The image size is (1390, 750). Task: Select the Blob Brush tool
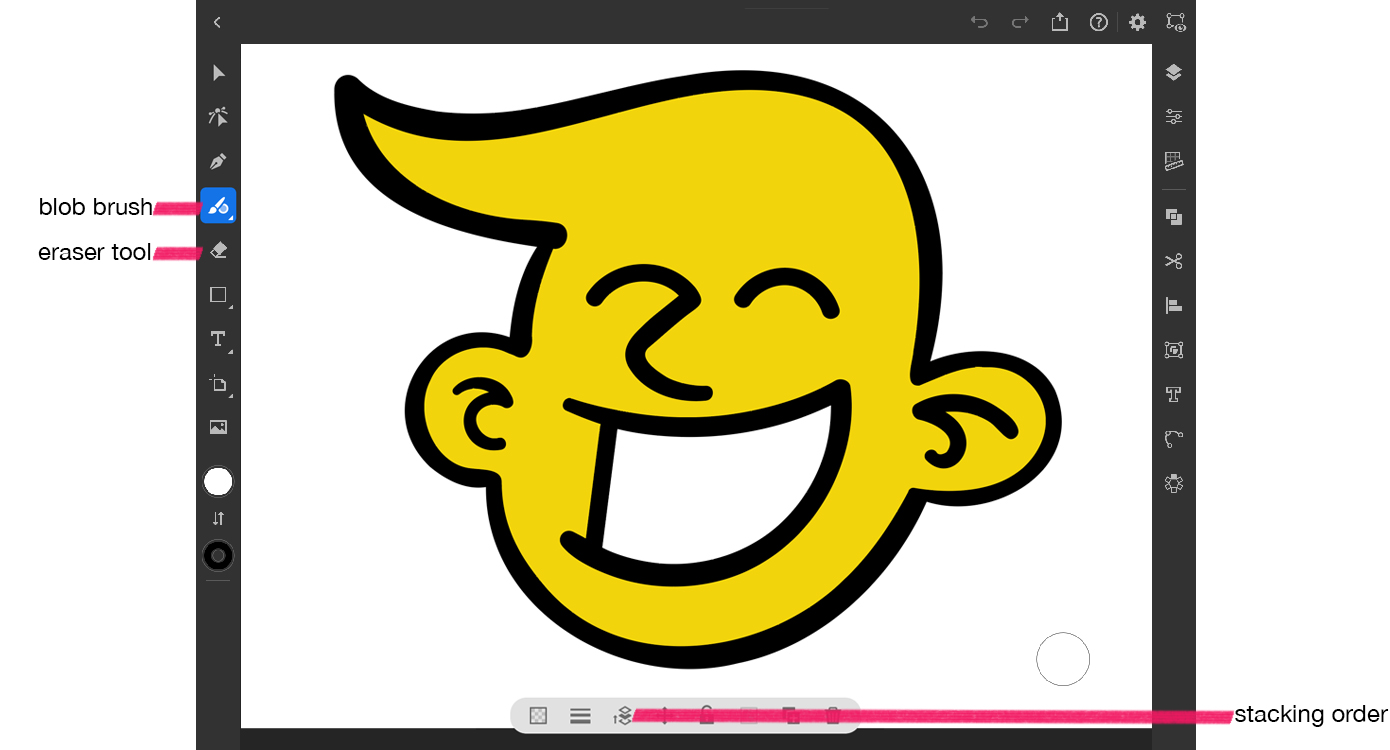tap(217, 205)
